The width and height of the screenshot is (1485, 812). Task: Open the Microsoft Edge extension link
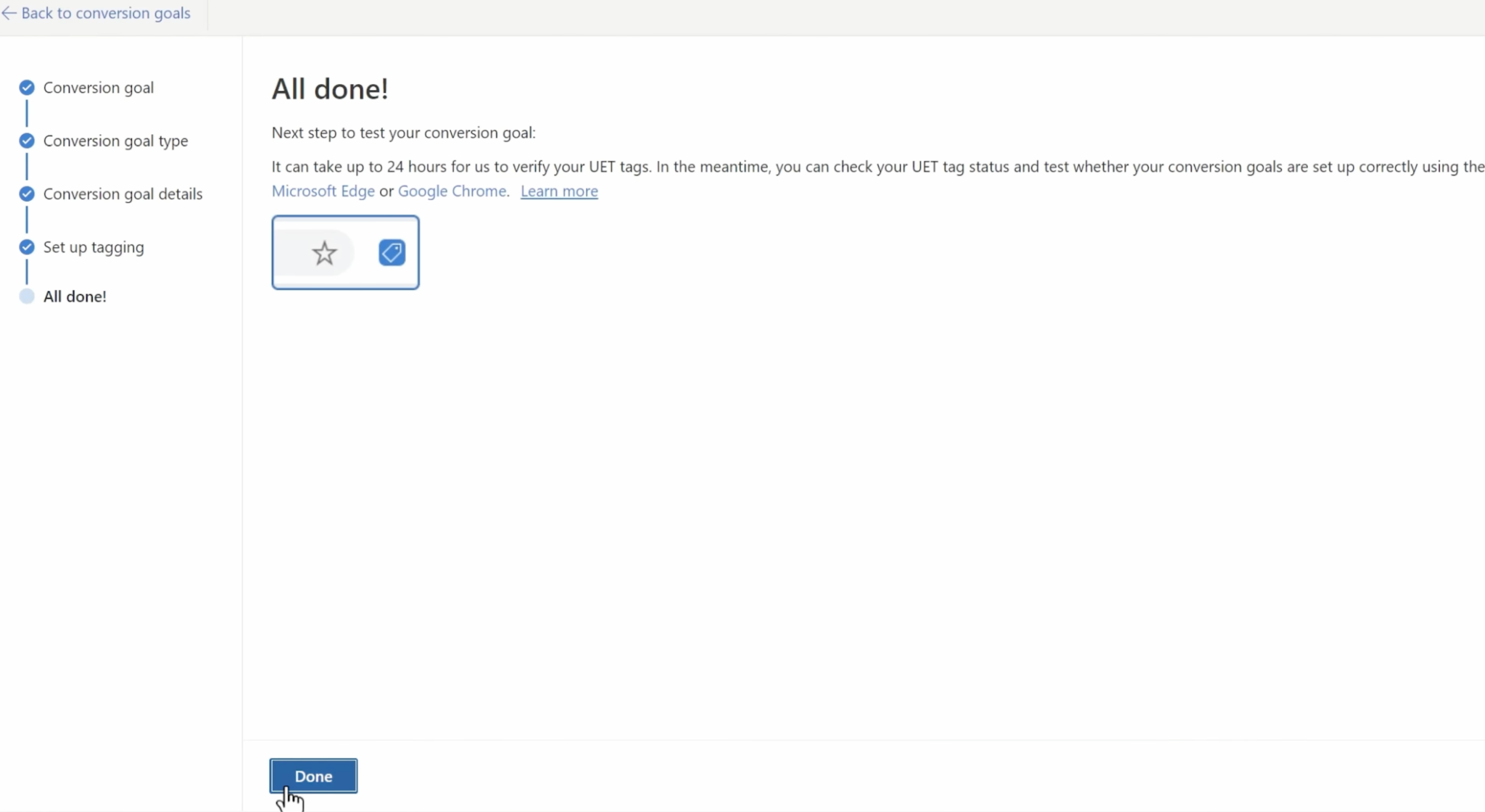tap(323, 191)
